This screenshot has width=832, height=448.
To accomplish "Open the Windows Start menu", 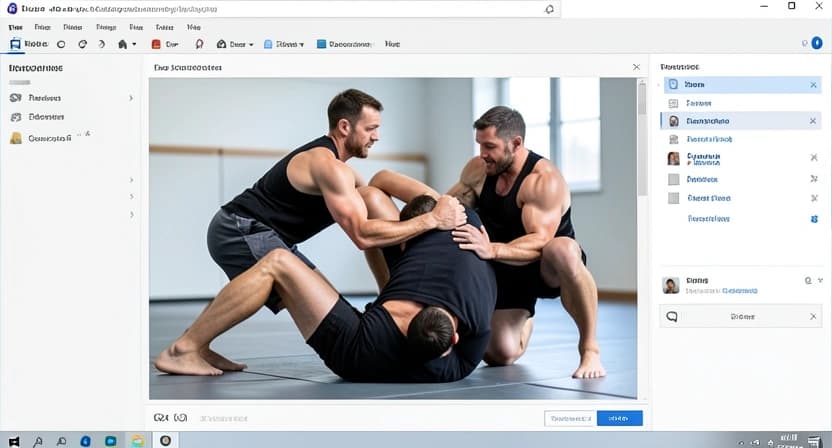I will pyautogui.click(x=12, y=440).
